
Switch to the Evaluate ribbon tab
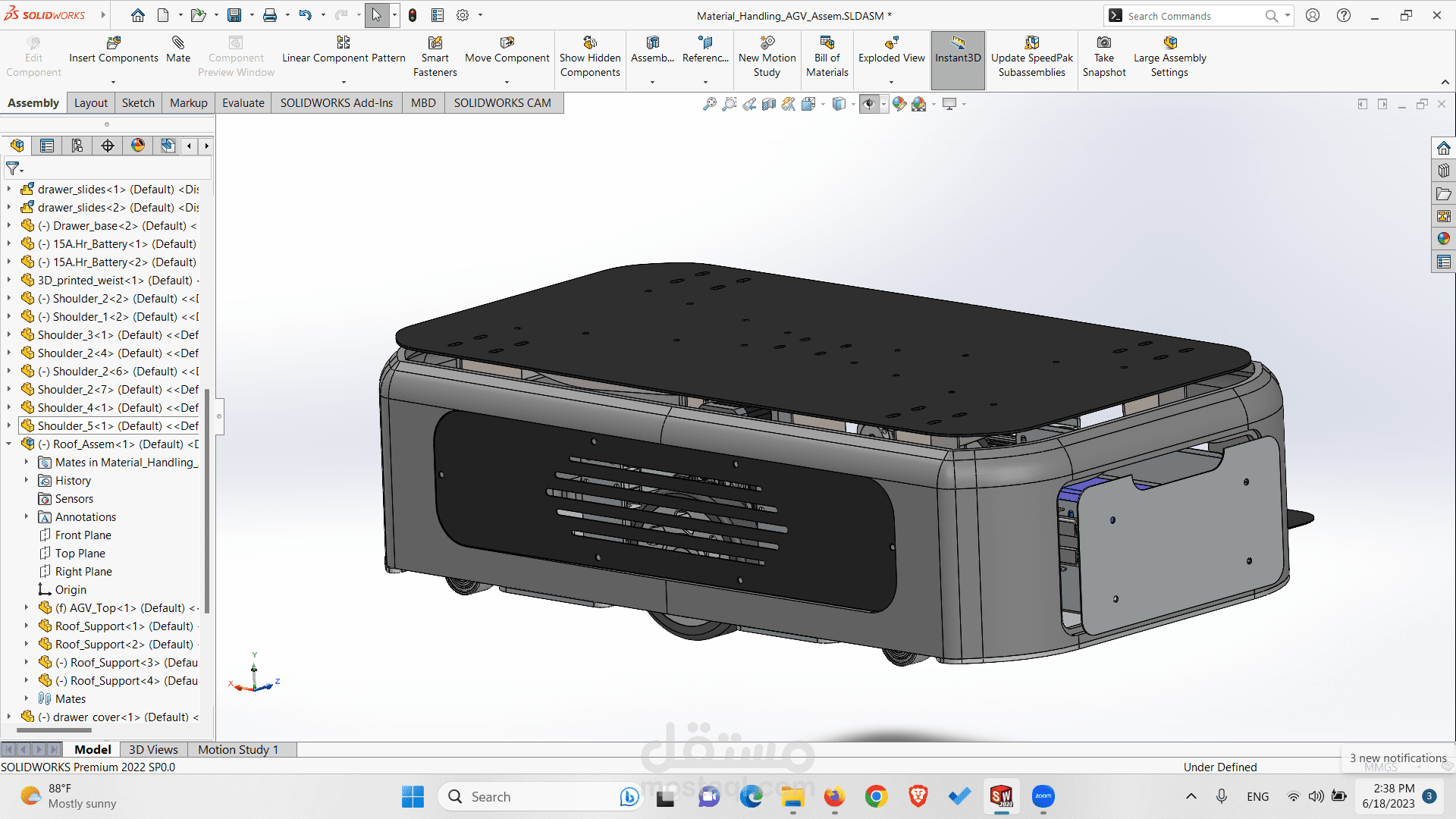pos(243,103)
